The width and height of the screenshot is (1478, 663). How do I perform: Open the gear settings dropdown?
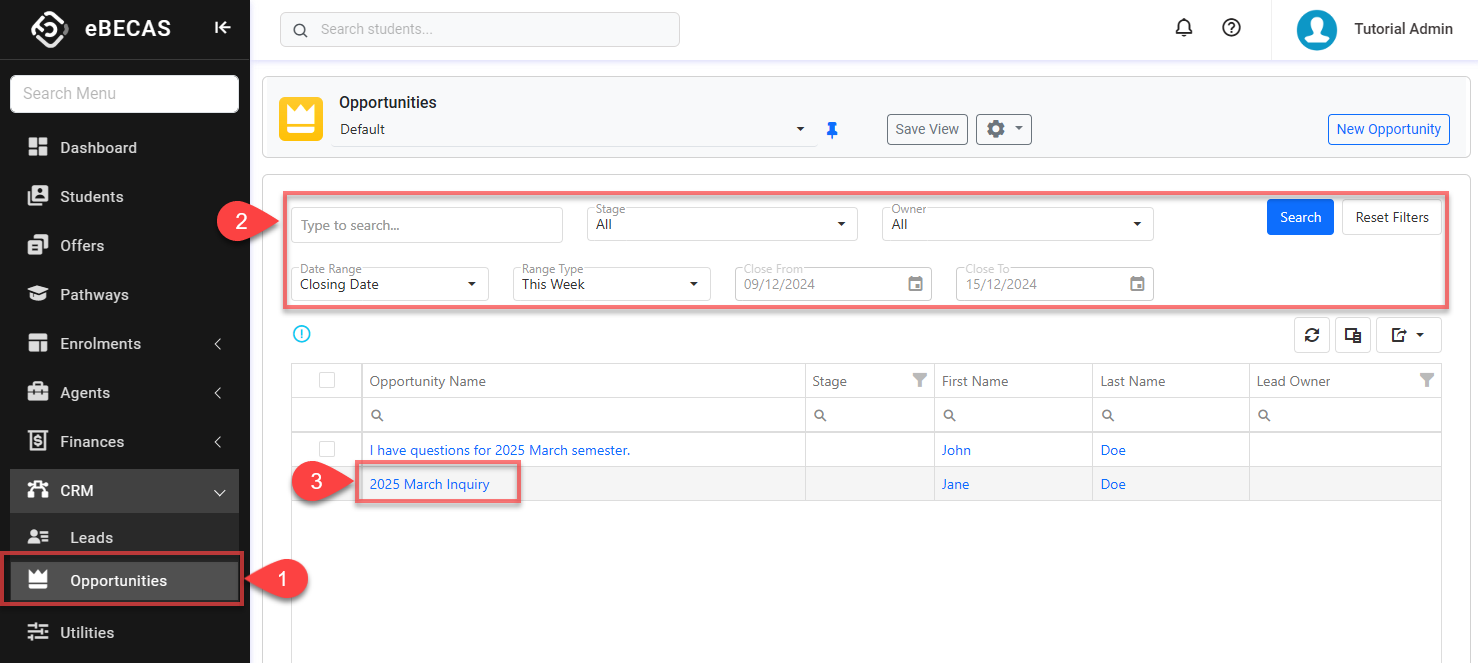tap(1003, 129)
